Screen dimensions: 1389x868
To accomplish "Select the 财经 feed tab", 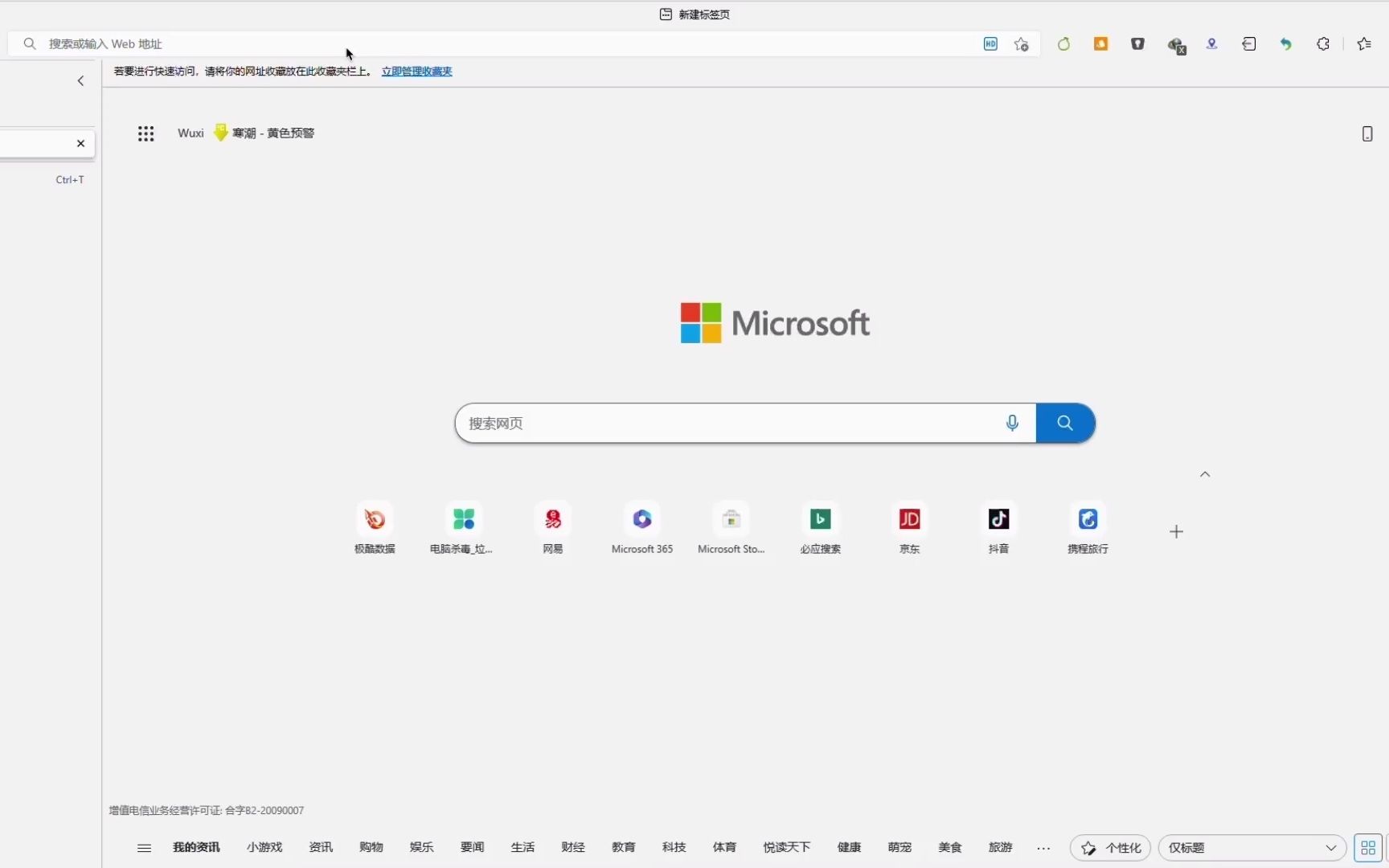I will pos(573,847).
